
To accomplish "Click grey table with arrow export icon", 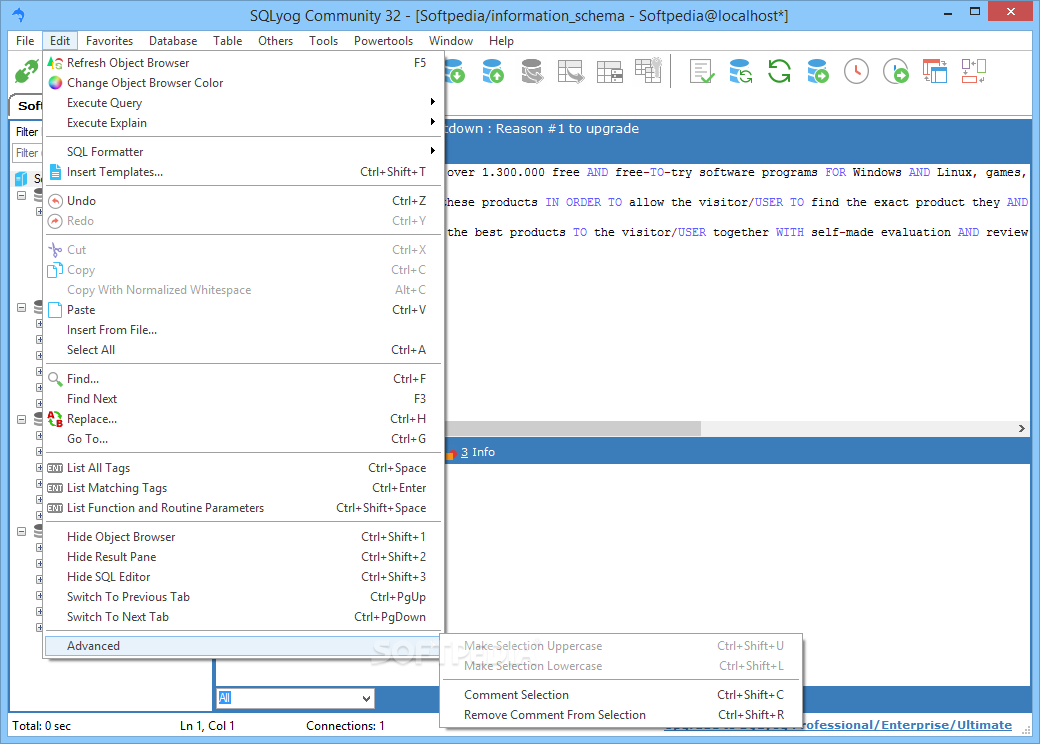I will click(570, 71).
